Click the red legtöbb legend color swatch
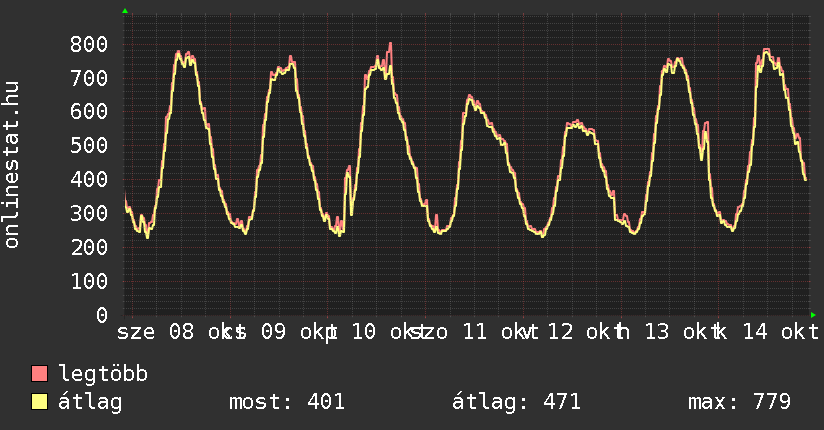 click(x=40, y=374)
